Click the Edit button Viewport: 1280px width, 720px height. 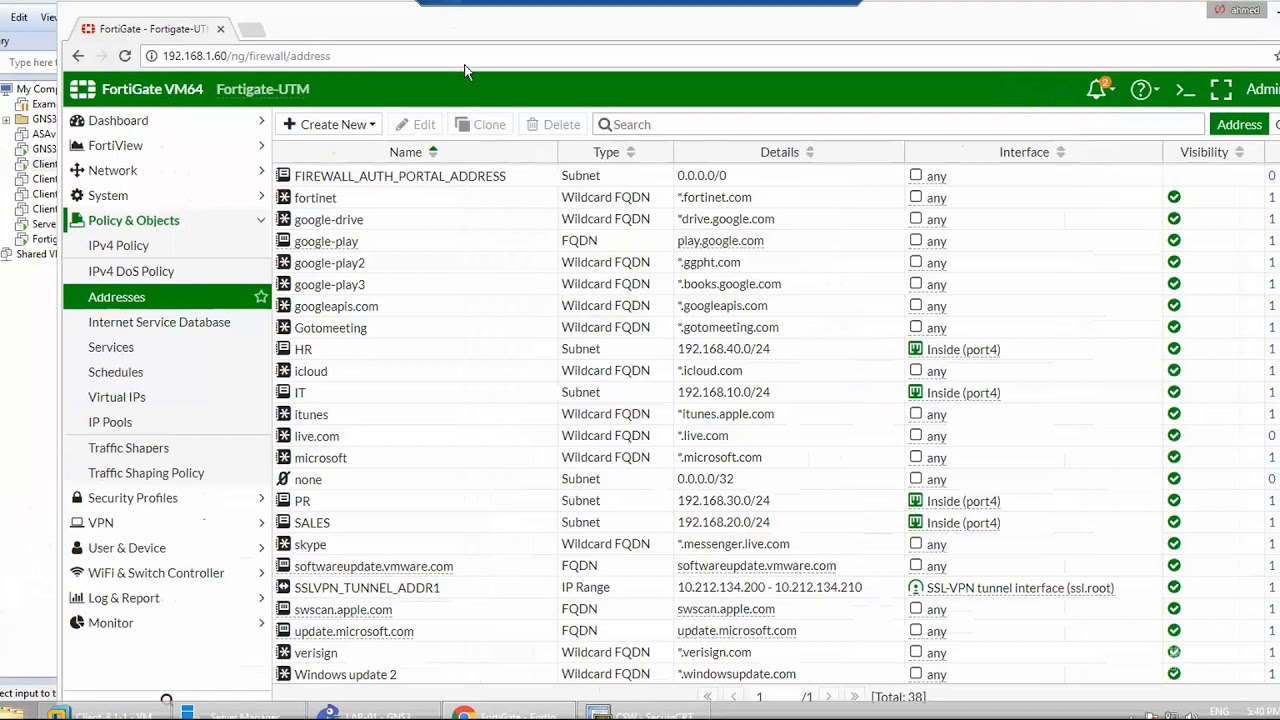pyautogui.click(x=415, y=124)
